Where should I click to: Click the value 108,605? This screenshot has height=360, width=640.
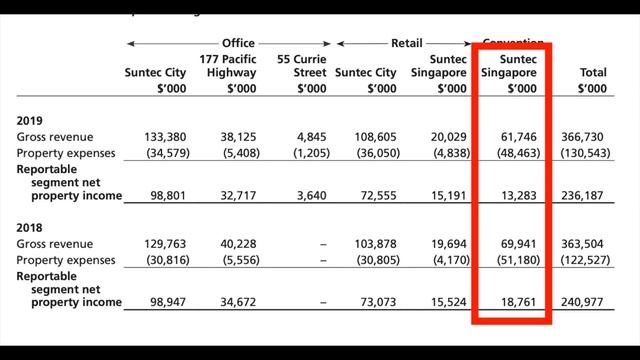376,137
